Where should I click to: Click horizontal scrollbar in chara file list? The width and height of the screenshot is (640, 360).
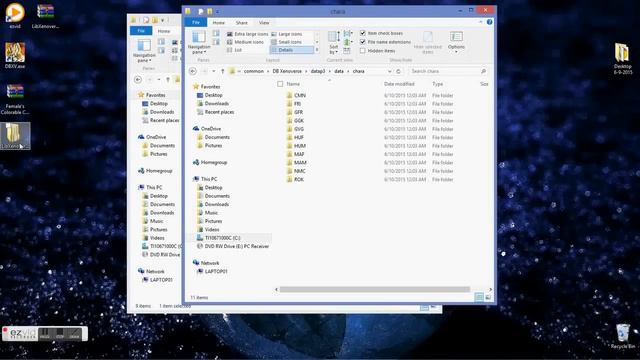click(374, 289)
